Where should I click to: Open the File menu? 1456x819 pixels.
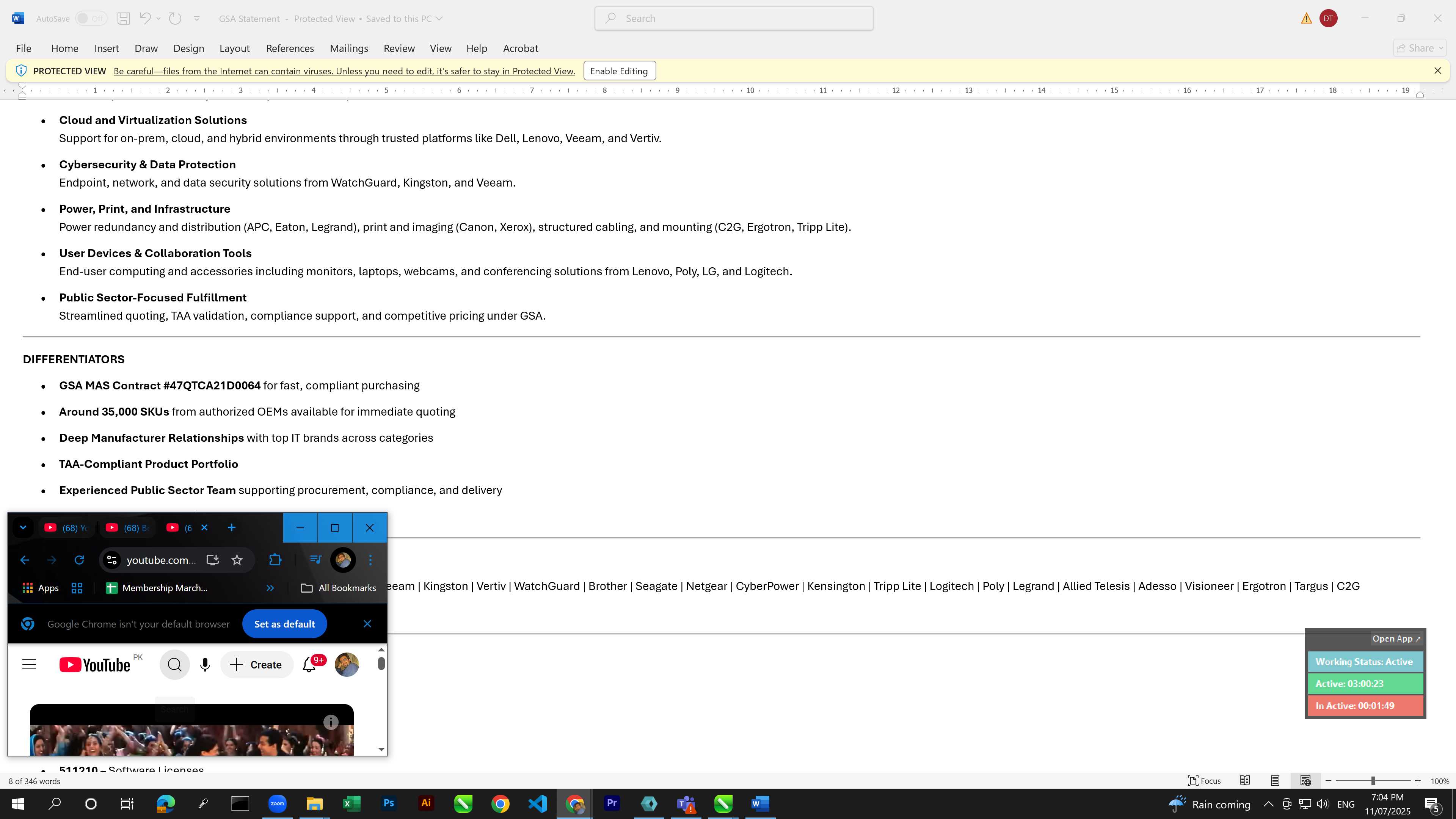pos(24,49)
